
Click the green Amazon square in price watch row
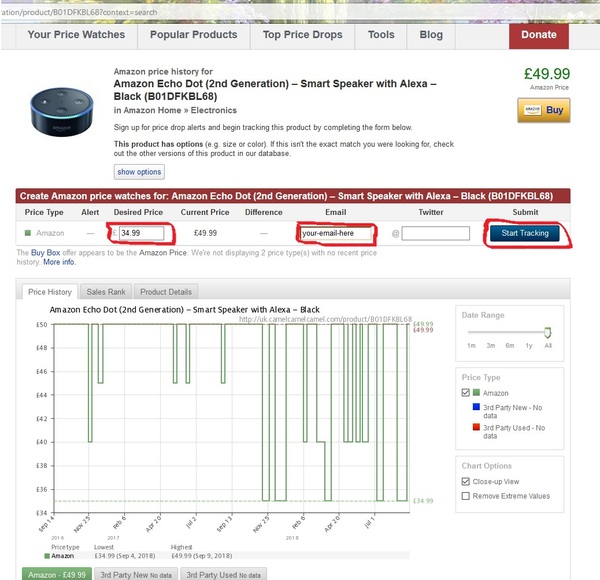click(x=28, y=233)
